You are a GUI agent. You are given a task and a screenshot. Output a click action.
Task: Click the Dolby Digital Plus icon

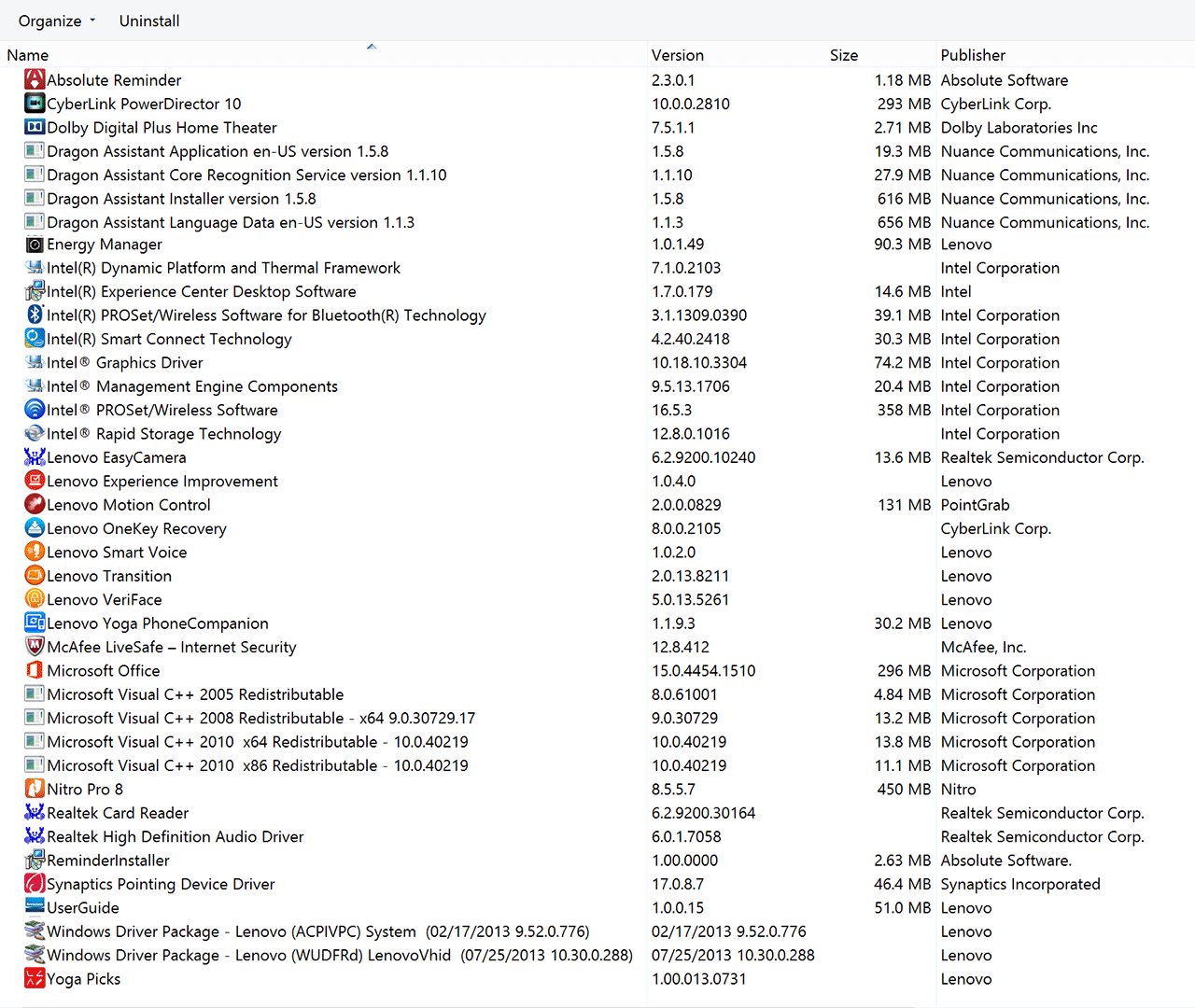[x=35, y=127]
